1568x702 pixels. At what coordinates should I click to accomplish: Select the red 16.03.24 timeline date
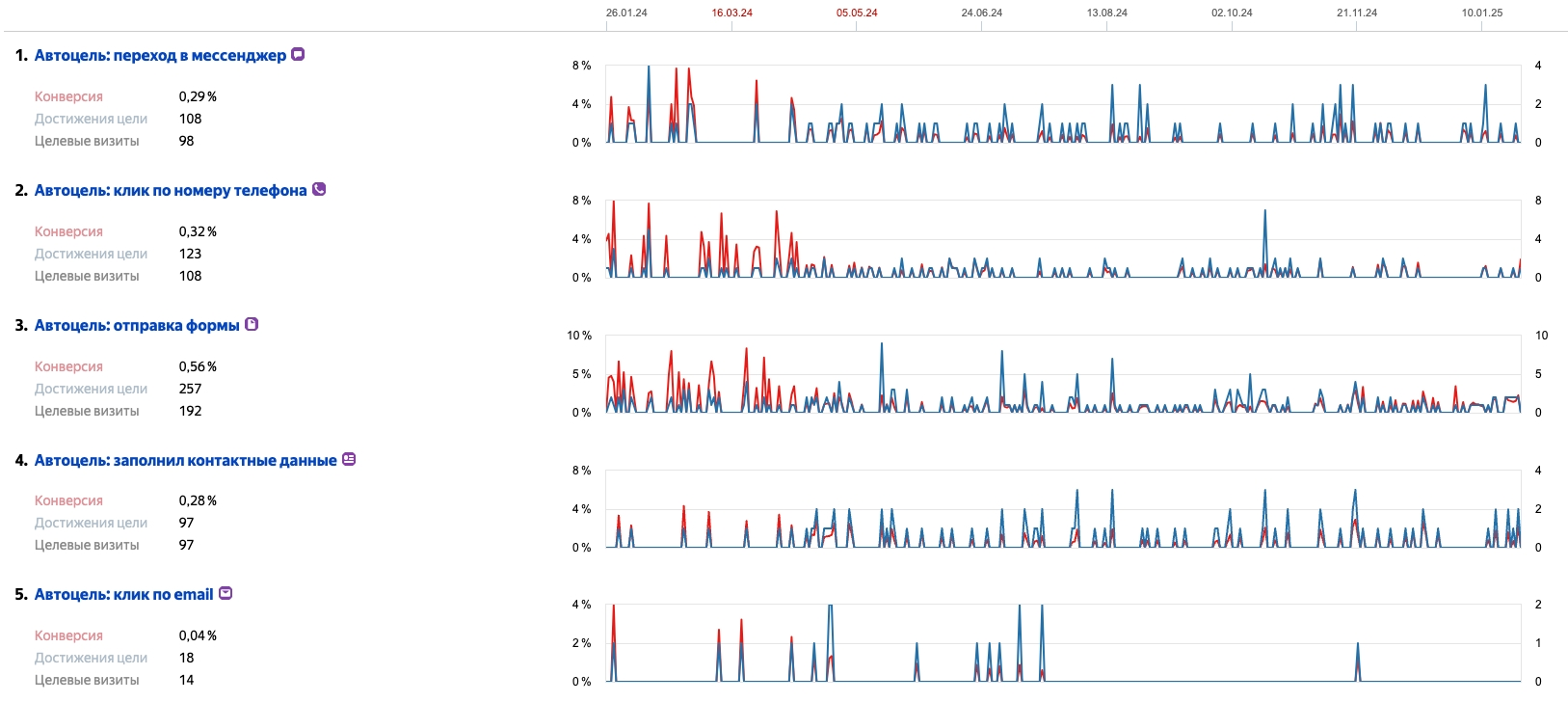coord(732,13)
